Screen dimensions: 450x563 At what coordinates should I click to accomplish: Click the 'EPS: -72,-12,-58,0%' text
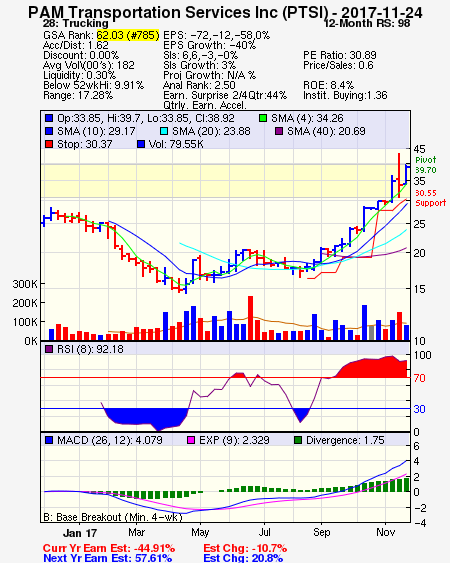217,35
